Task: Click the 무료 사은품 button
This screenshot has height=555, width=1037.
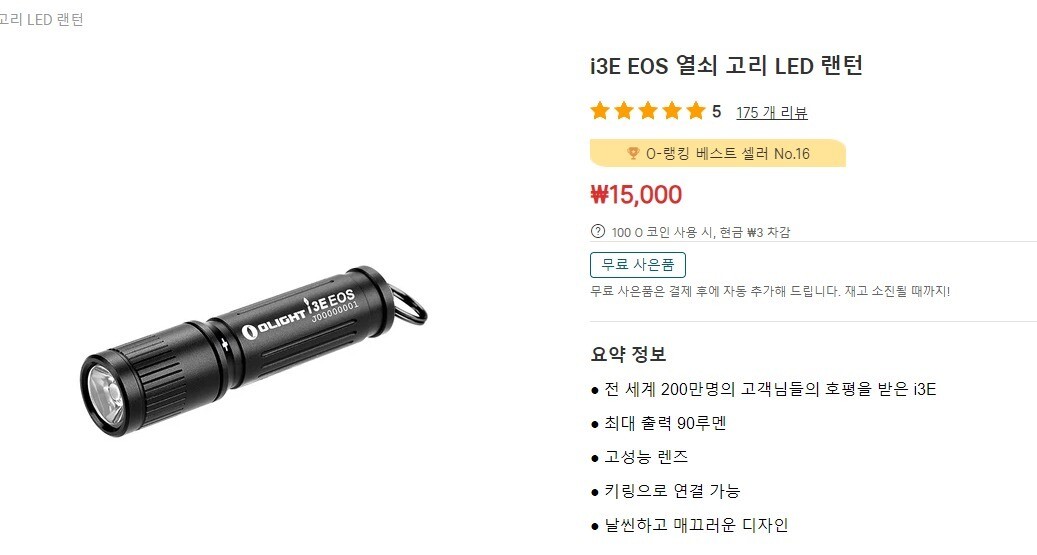Action: click(638, 265)
